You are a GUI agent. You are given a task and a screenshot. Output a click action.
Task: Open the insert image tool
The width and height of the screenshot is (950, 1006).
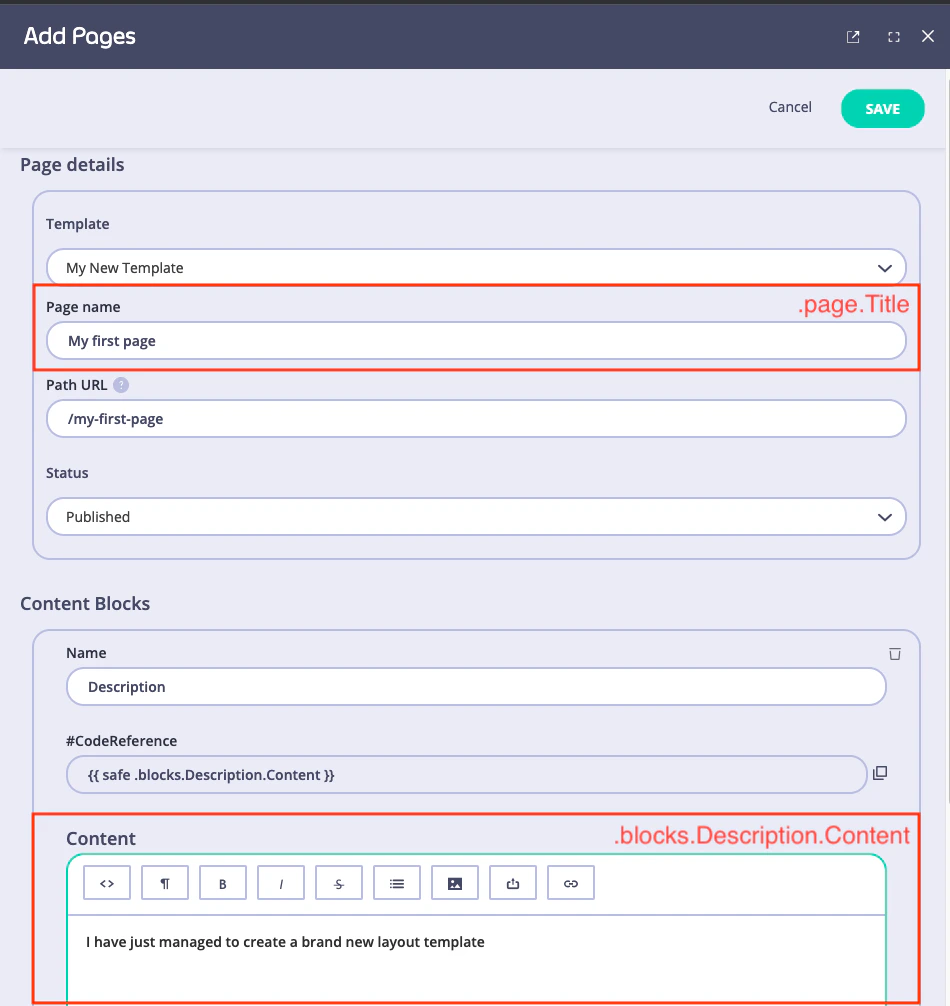coord(454,882)
